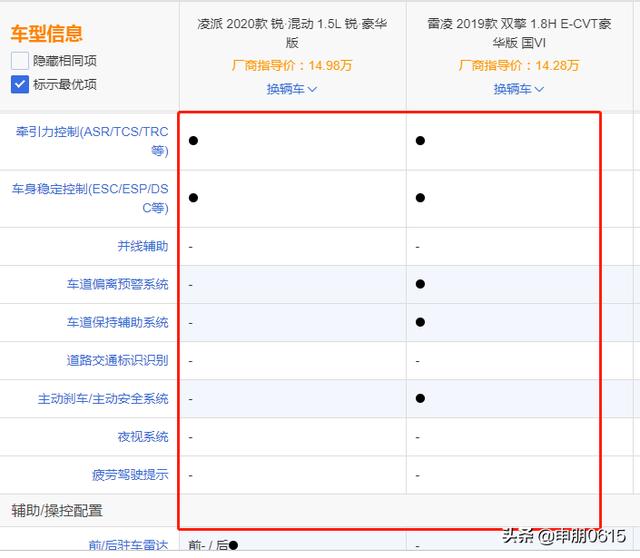The height and width of the screenshot is (558, 640).
Task: Click the 主动刹车/主动安全系统 label
Action: click(103, 399)
